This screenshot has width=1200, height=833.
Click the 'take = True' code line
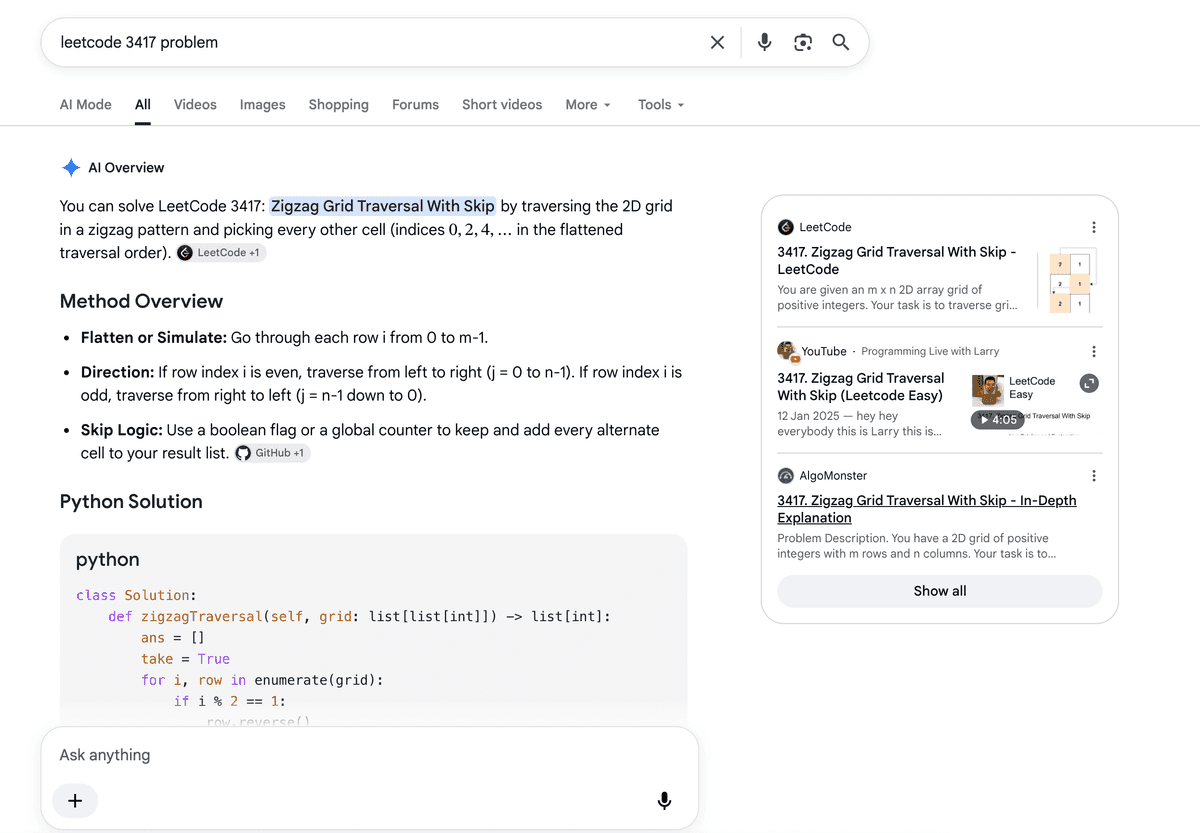tap(185, 659)
